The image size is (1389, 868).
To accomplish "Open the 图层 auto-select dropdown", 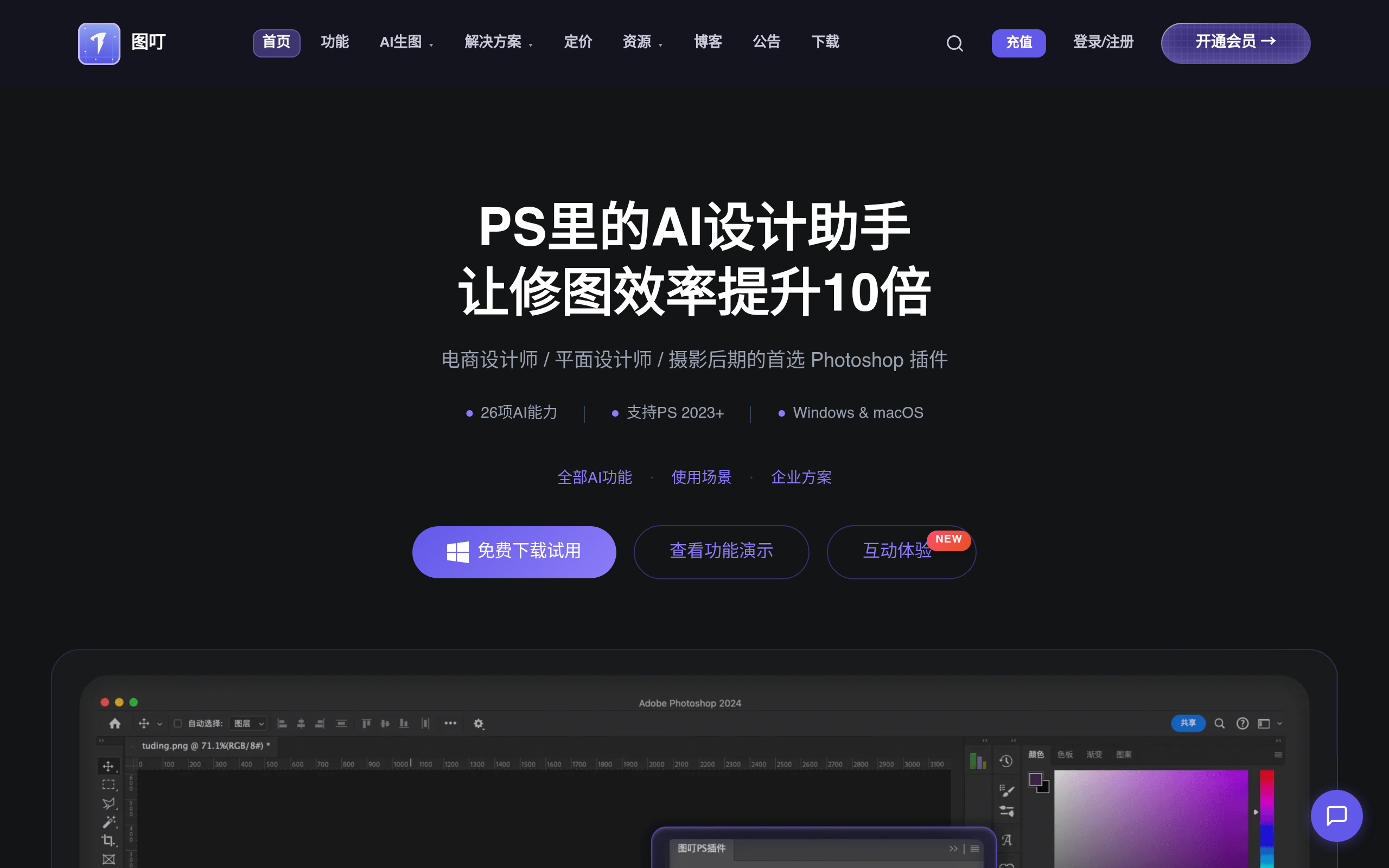I will click(248, 723).
